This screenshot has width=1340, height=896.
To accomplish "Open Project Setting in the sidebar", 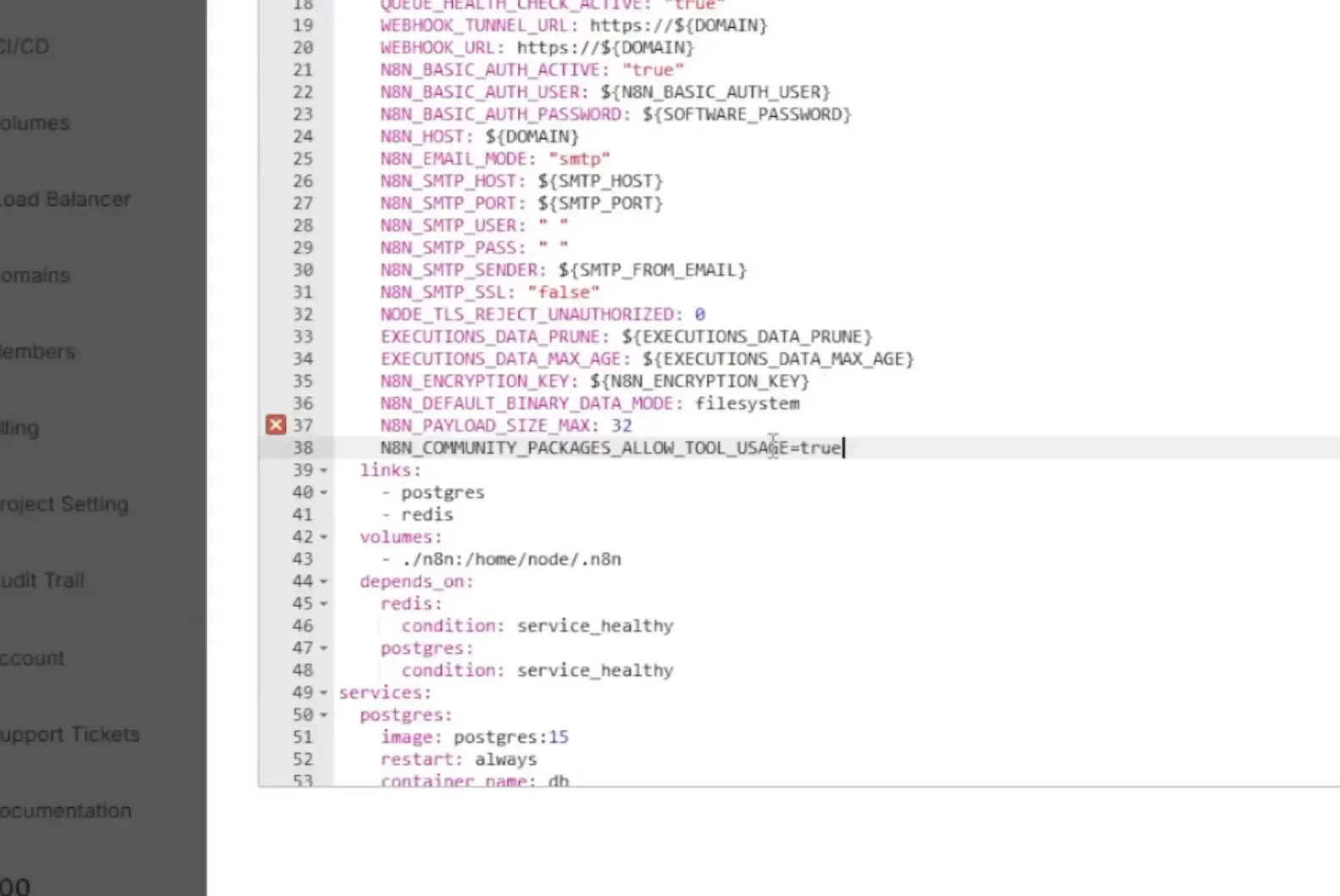I will pos(64,504).
